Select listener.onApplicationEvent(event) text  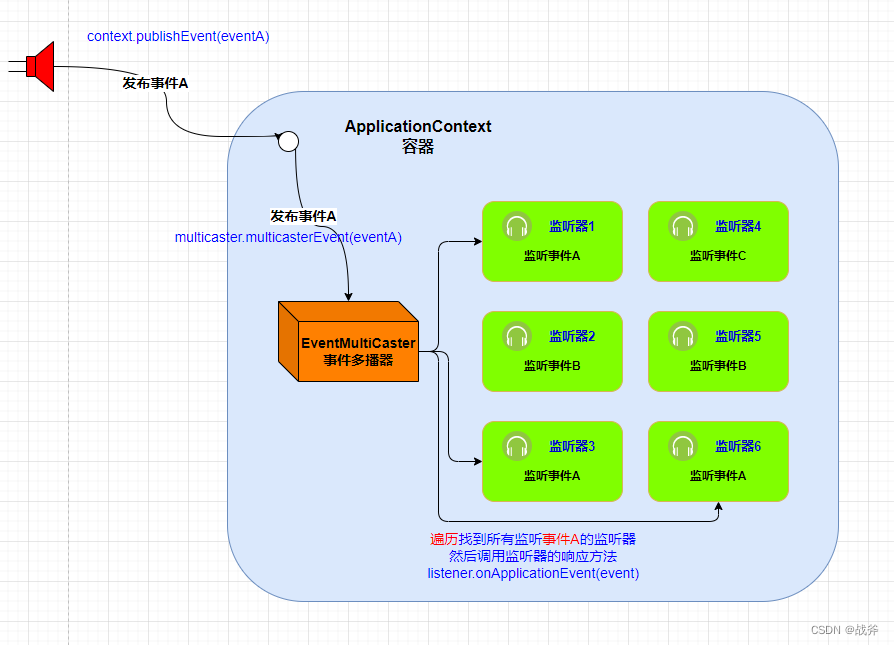pos(533,573)
